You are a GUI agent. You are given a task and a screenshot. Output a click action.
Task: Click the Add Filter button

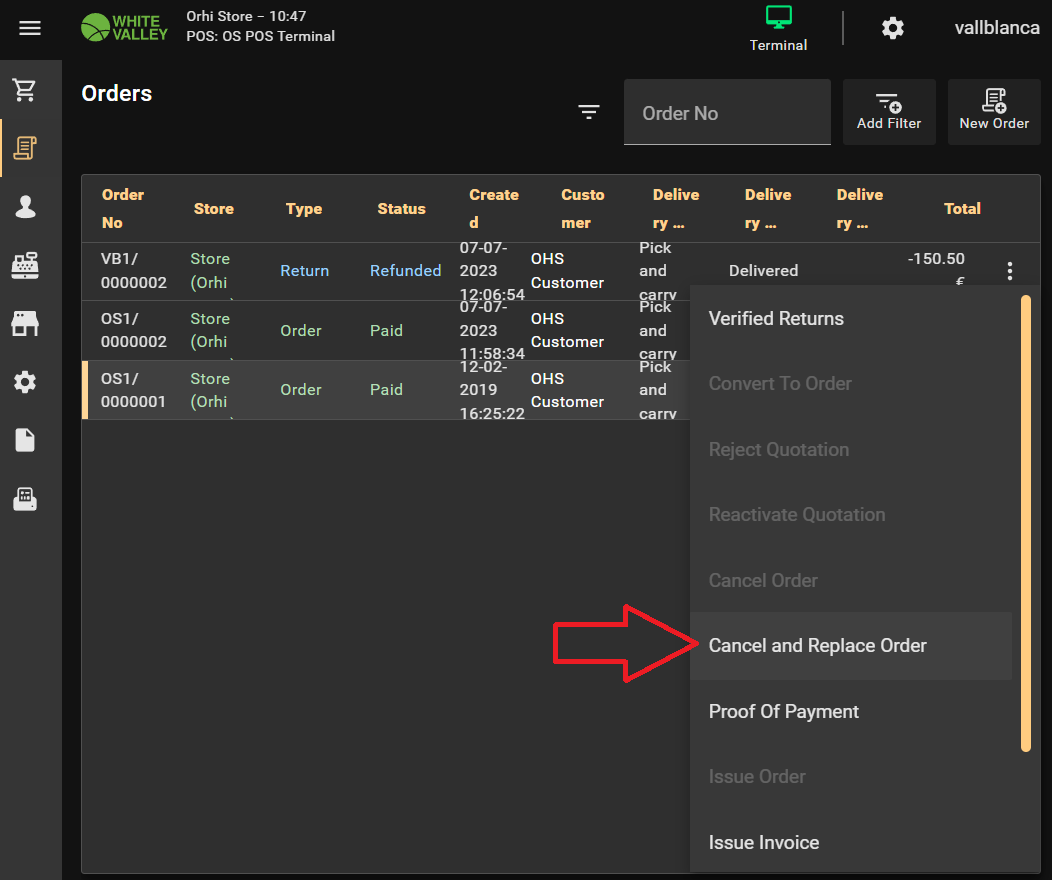coord(889,112)
